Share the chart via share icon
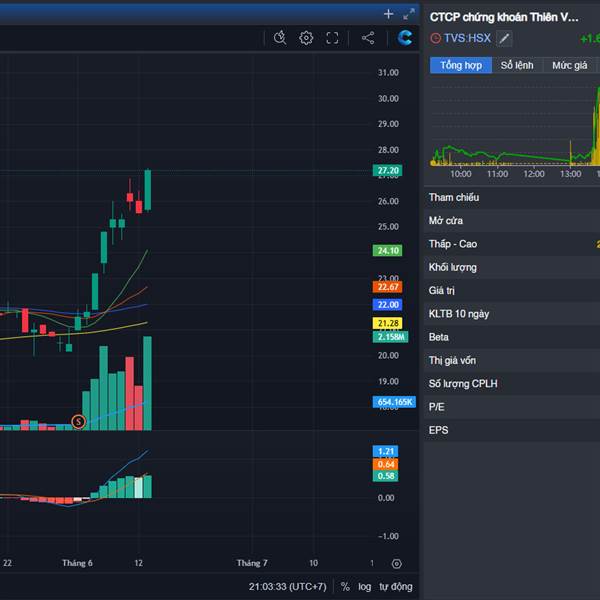The width and height of the screenshot is (600, 600). tap(368, 38)
